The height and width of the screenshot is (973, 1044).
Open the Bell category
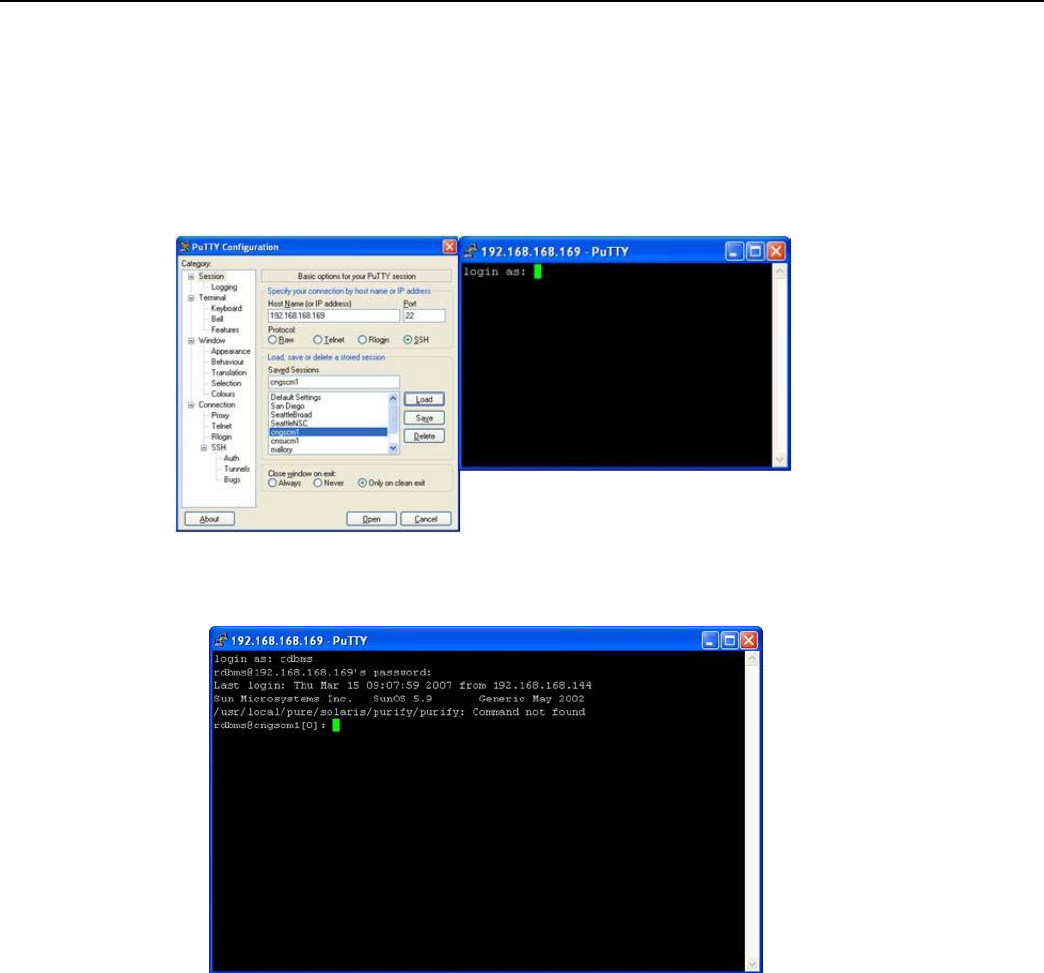(217, 319)
